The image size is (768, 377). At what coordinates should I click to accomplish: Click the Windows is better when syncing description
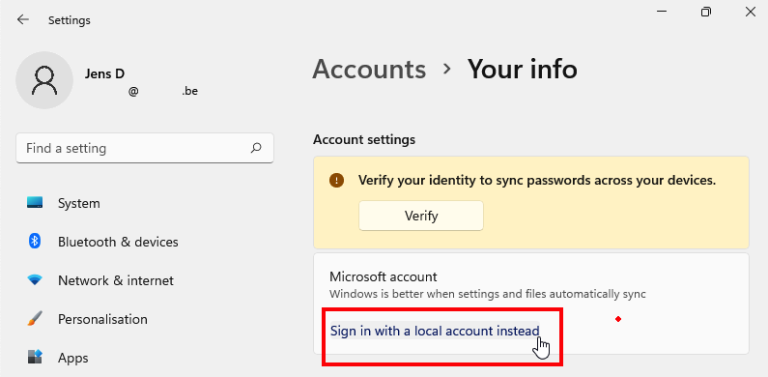point(487,294)
